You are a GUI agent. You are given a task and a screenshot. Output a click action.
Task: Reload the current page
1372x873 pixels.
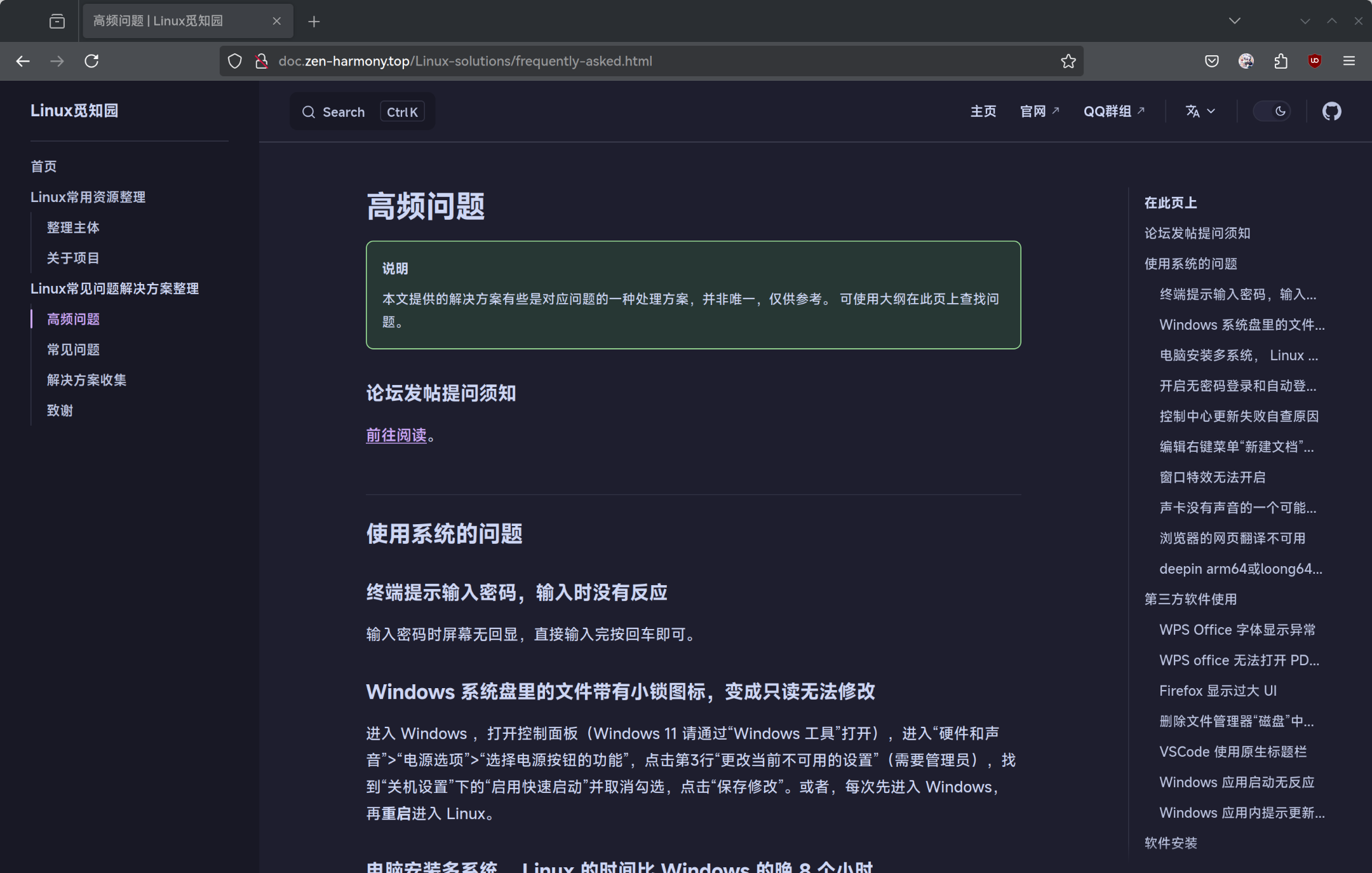(x=91, y=60)
